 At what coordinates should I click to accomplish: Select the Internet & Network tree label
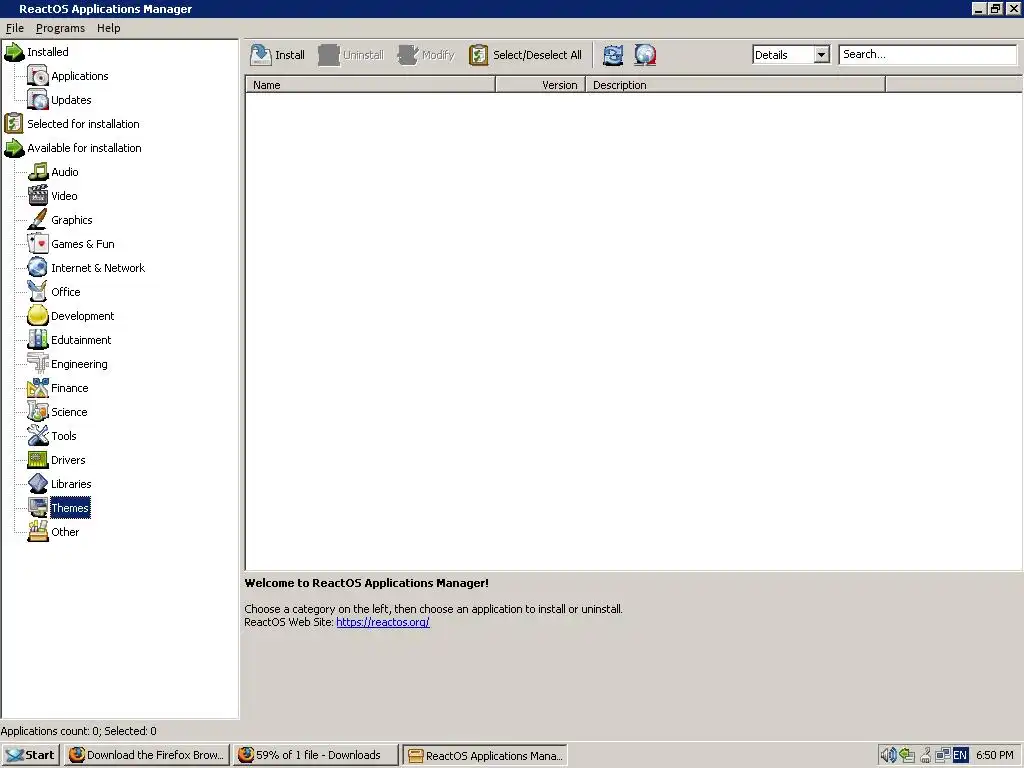(98, 268)
